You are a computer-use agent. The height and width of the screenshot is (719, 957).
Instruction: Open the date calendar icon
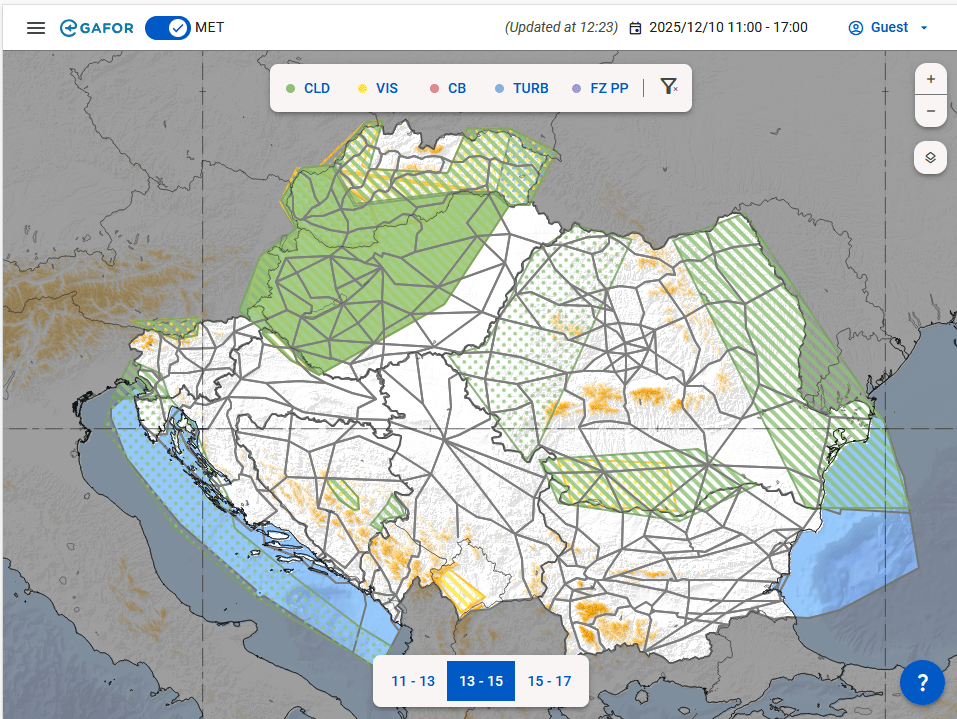635,28
